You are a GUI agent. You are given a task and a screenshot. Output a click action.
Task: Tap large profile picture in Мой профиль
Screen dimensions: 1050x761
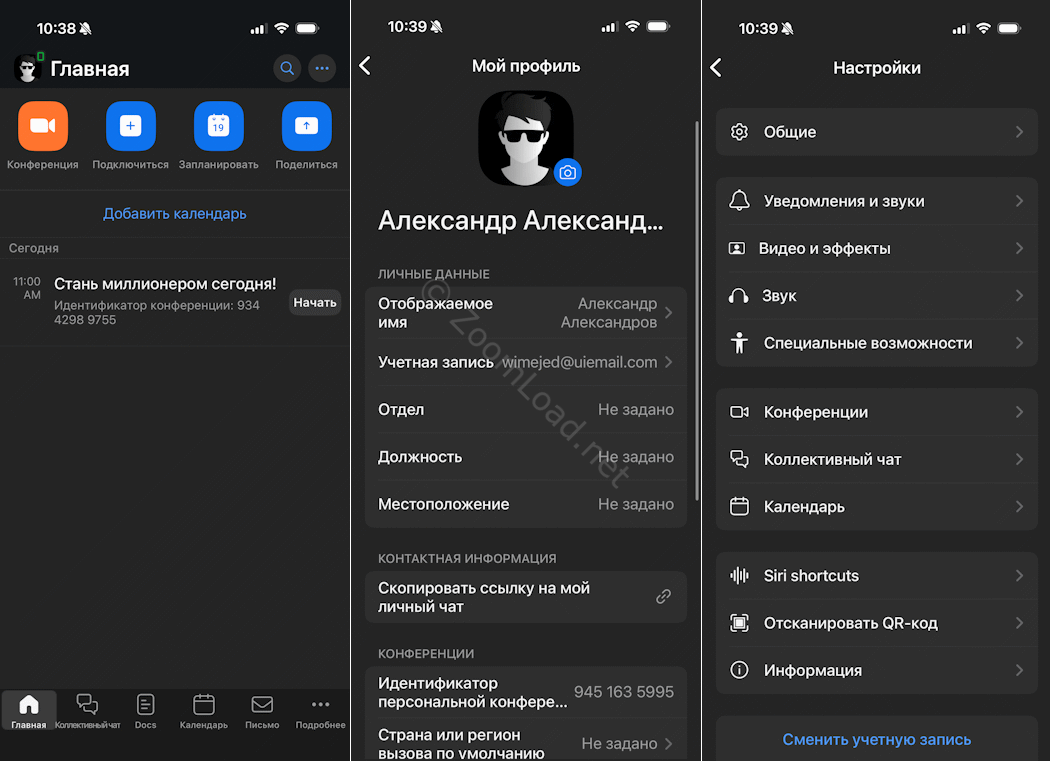click(x=526, y=138)
